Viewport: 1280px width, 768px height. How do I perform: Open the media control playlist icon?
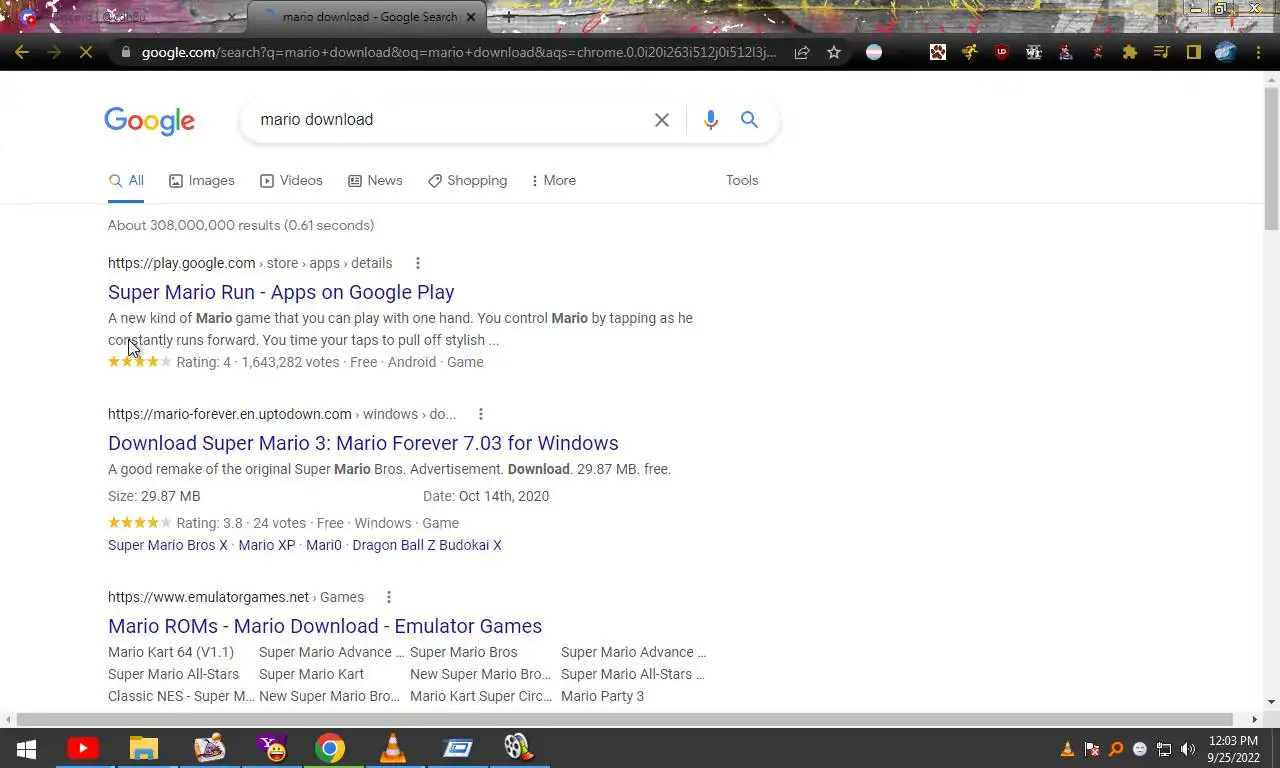[x=1162, y=52]
